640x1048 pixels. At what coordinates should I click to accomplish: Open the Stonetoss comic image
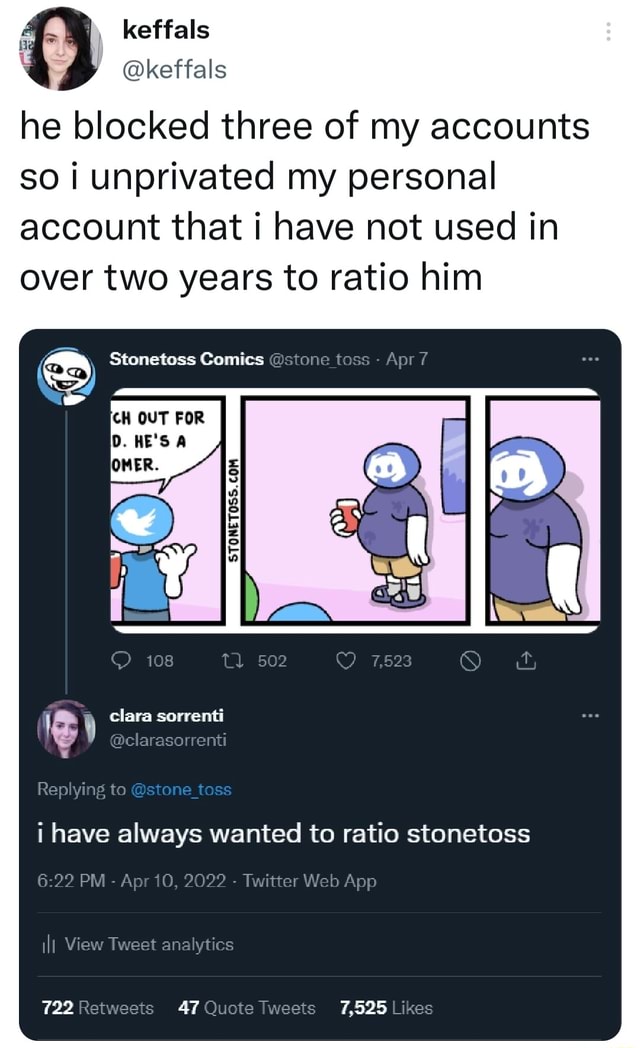point(356,510)
